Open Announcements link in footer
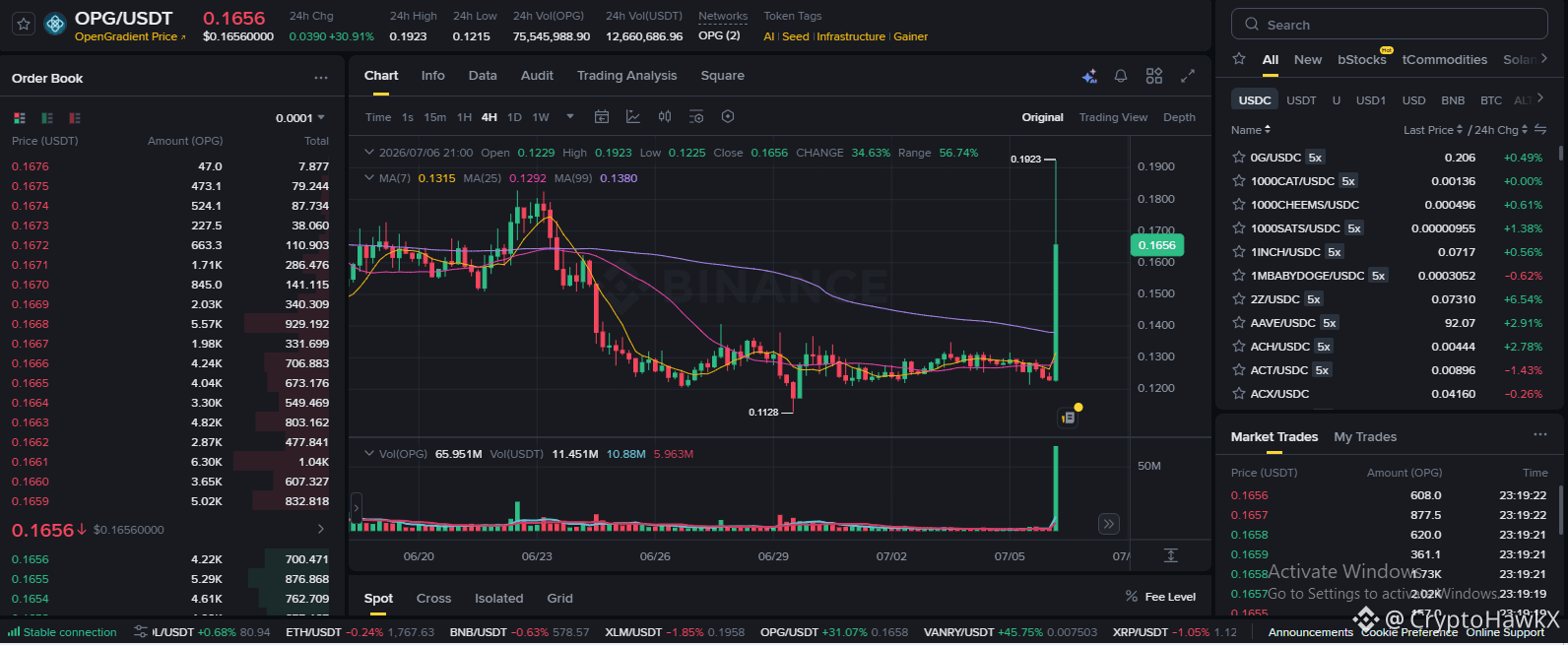This screenshot has height=645, width=1568. tap(1311, 632)
